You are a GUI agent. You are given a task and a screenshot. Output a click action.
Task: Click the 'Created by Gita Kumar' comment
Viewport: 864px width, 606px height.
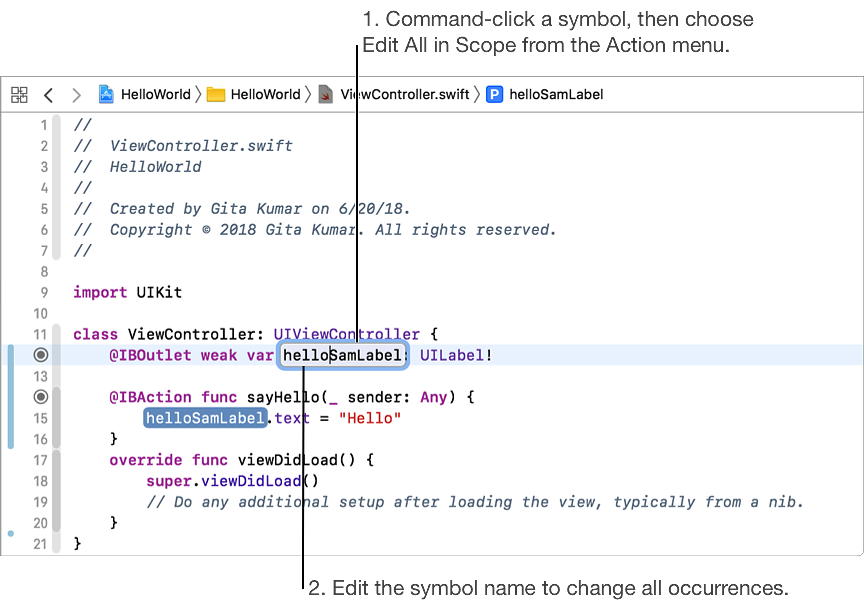[x=242, y=209]
